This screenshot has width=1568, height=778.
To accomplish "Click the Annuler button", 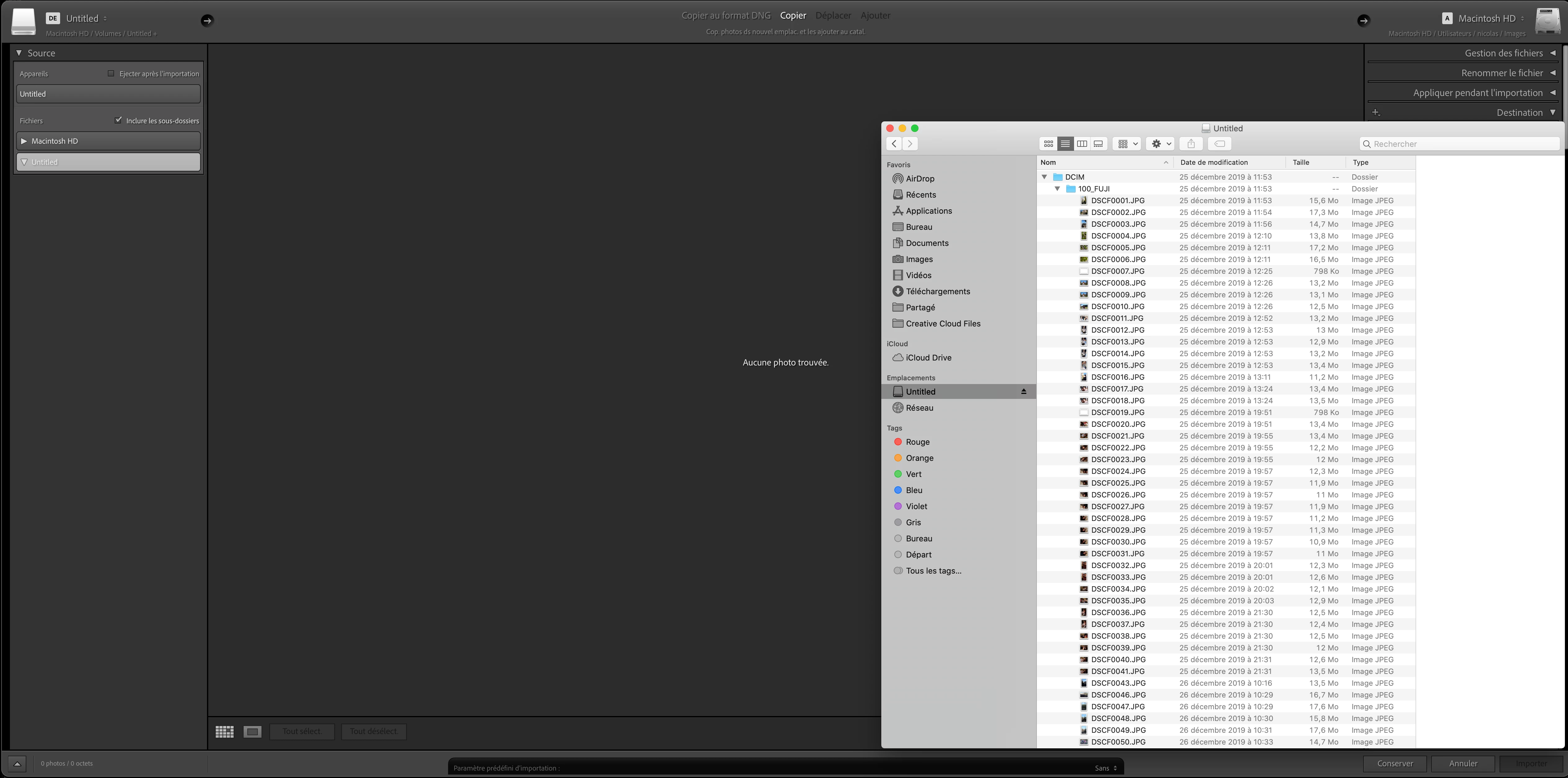I will 1463,763.
